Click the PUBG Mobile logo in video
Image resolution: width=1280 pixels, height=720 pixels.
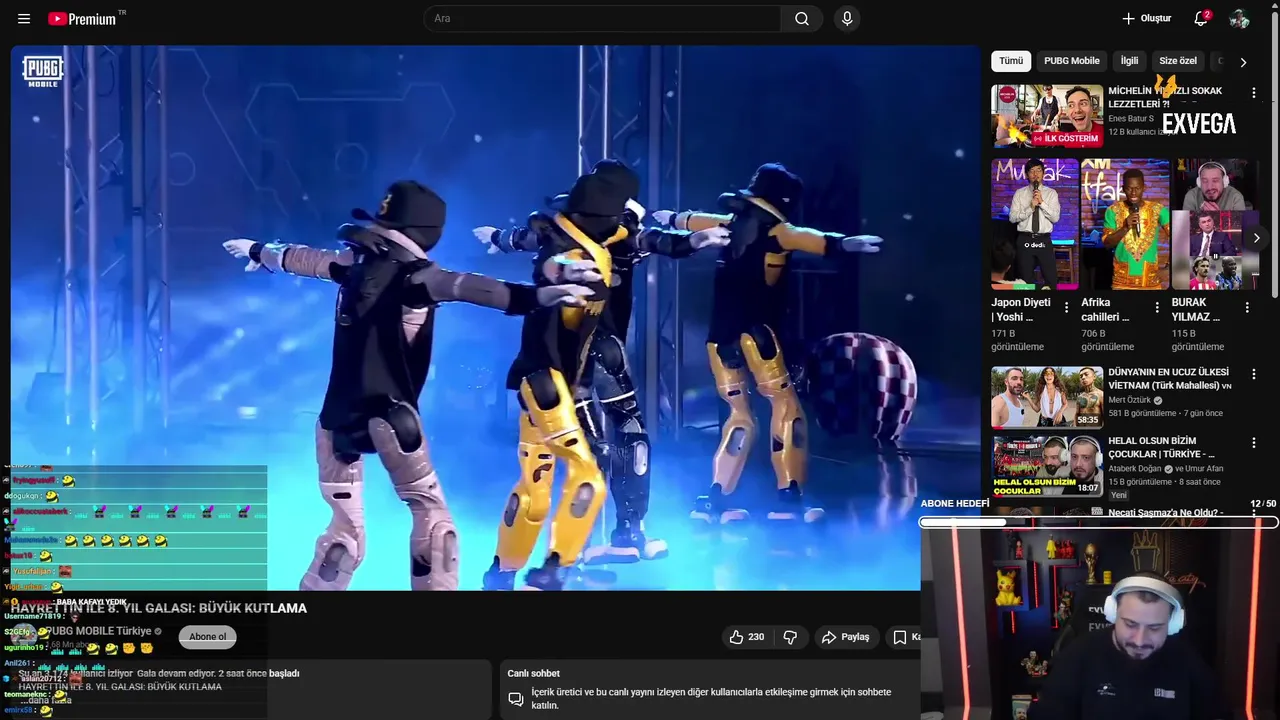click(42, 70)
